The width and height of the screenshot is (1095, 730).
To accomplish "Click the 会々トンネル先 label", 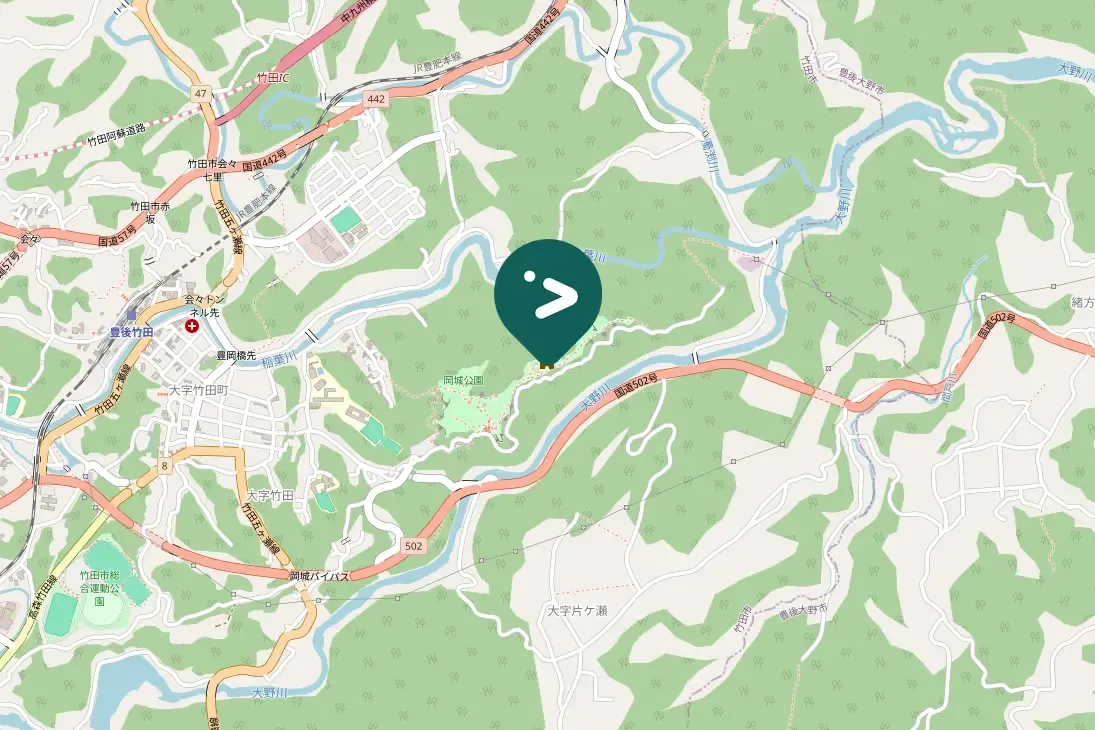I will point(202,306).
